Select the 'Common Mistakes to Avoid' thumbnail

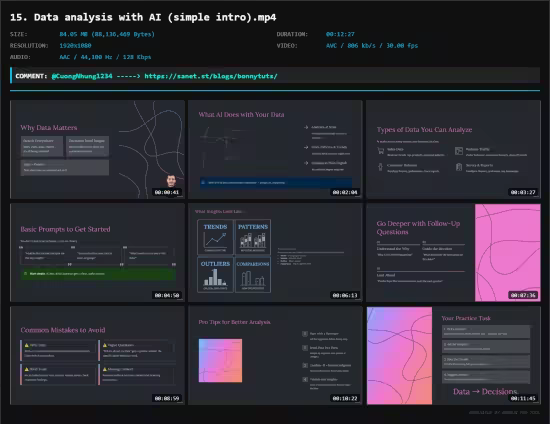click(x=98, y=356)
